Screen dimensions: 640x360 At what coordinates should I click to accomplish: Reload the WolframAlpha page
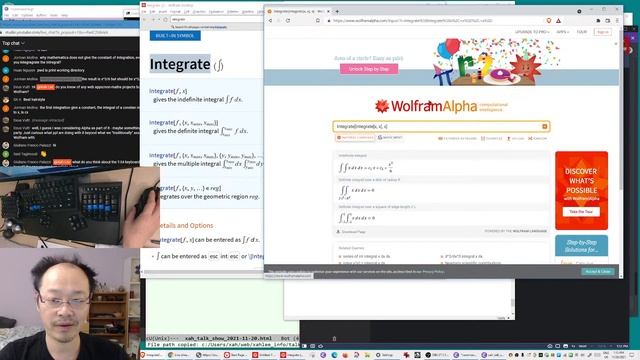pyautogui.click(x=288, y=20)
